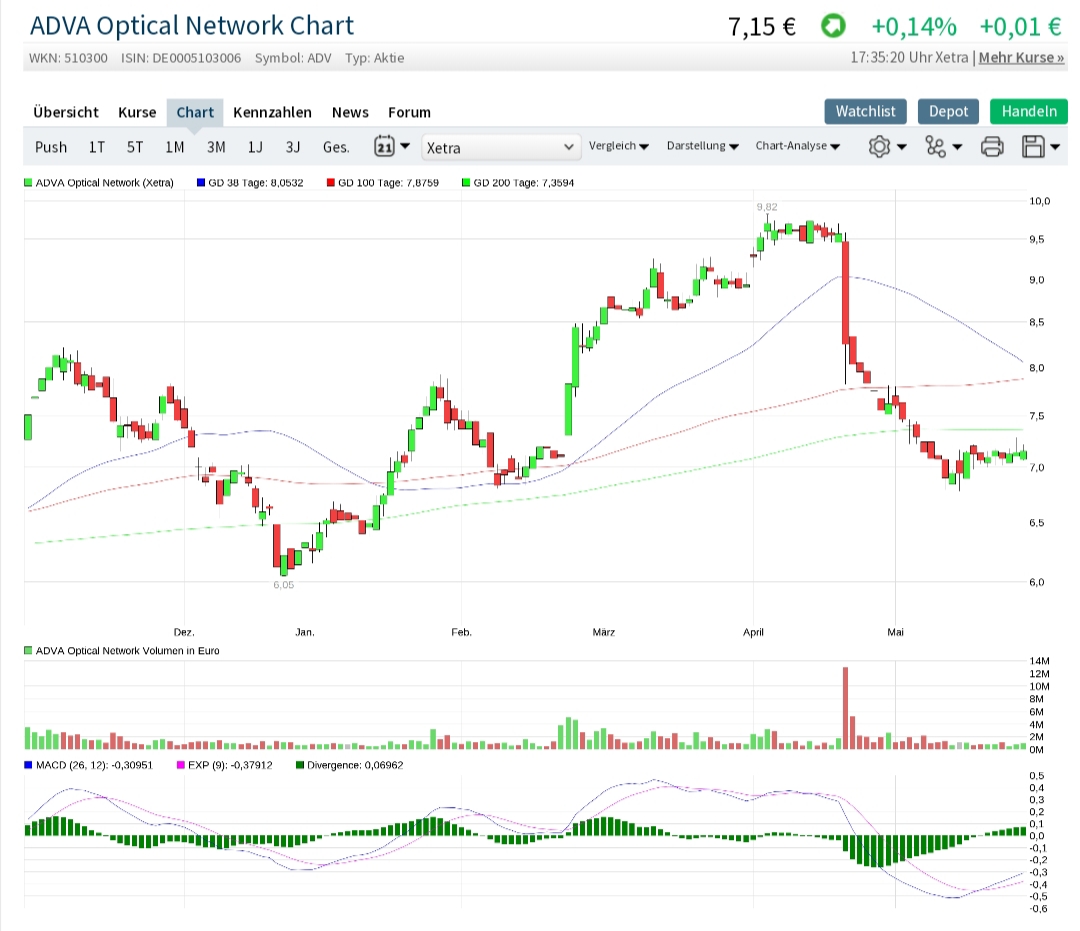Click the tall April volume spike bar
The image size is (1080, 931).
click(845, 708)
